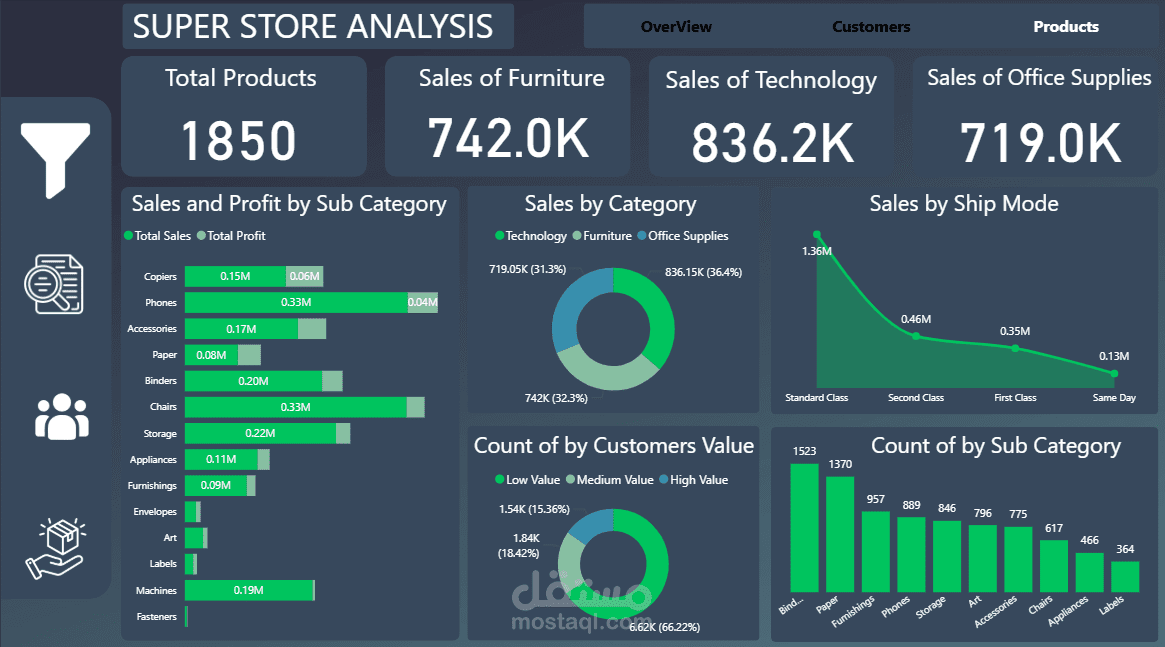Screen dimensions: 1165x647
Task: Select the Machines sales bar 0.19M
Action: [x=249, y=590]
